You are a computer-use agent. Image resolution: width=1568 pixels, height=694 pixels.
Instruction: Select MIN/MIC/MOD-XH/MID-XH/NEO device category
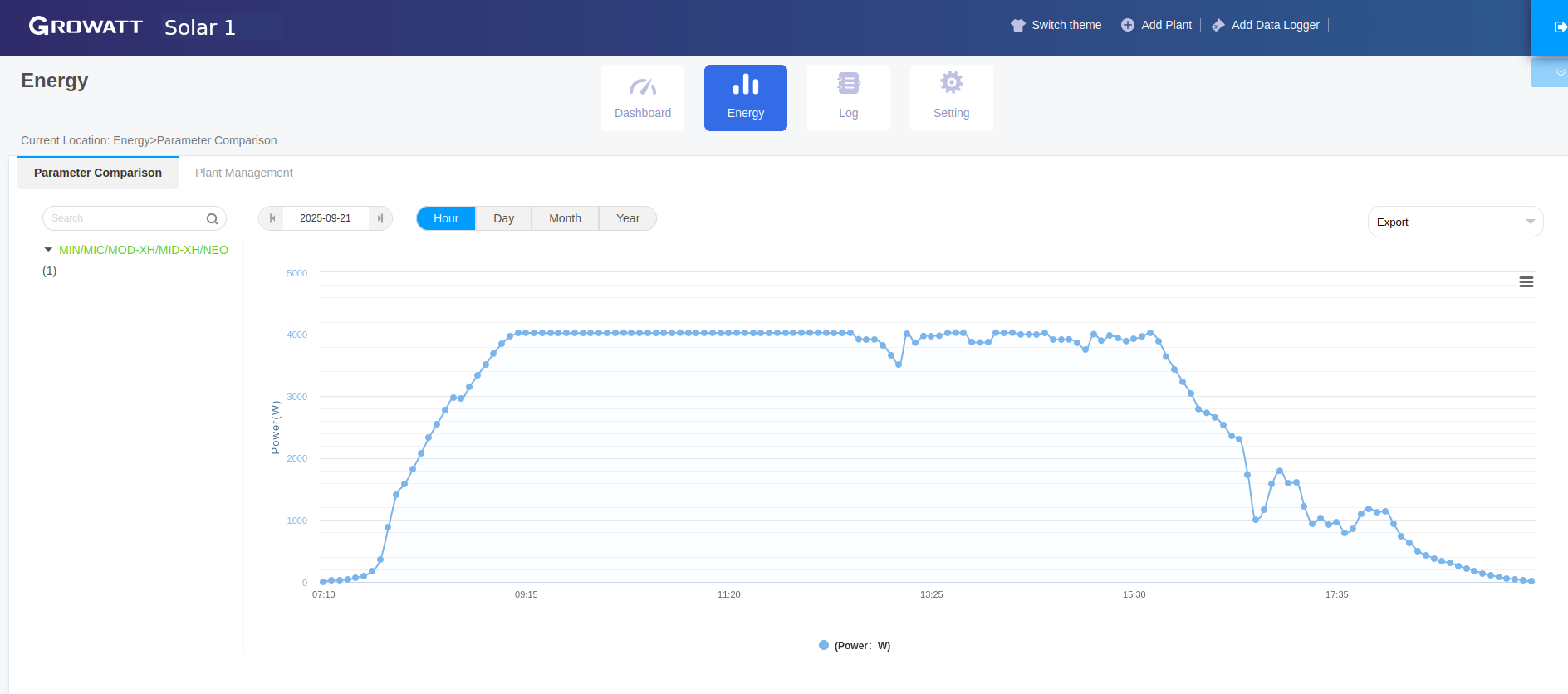144,250
